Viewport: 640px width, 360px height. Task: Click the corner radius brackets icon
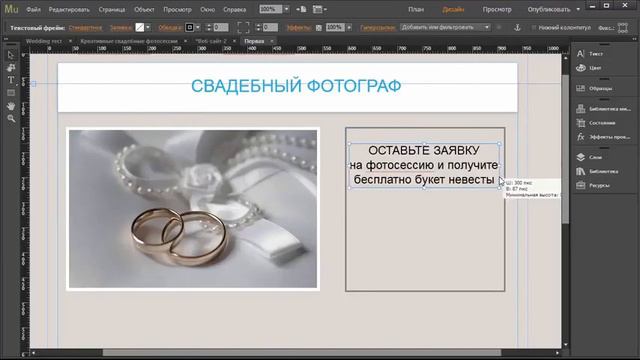[x=243, y=27]
